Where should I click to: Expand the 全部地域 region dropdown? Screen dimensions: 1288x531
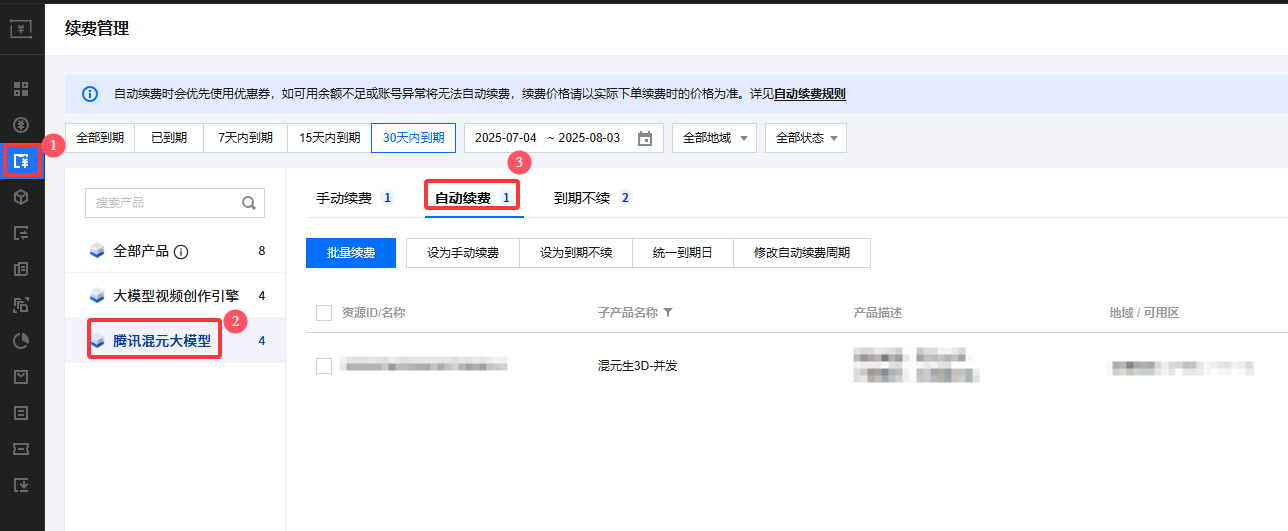point(714,138)
